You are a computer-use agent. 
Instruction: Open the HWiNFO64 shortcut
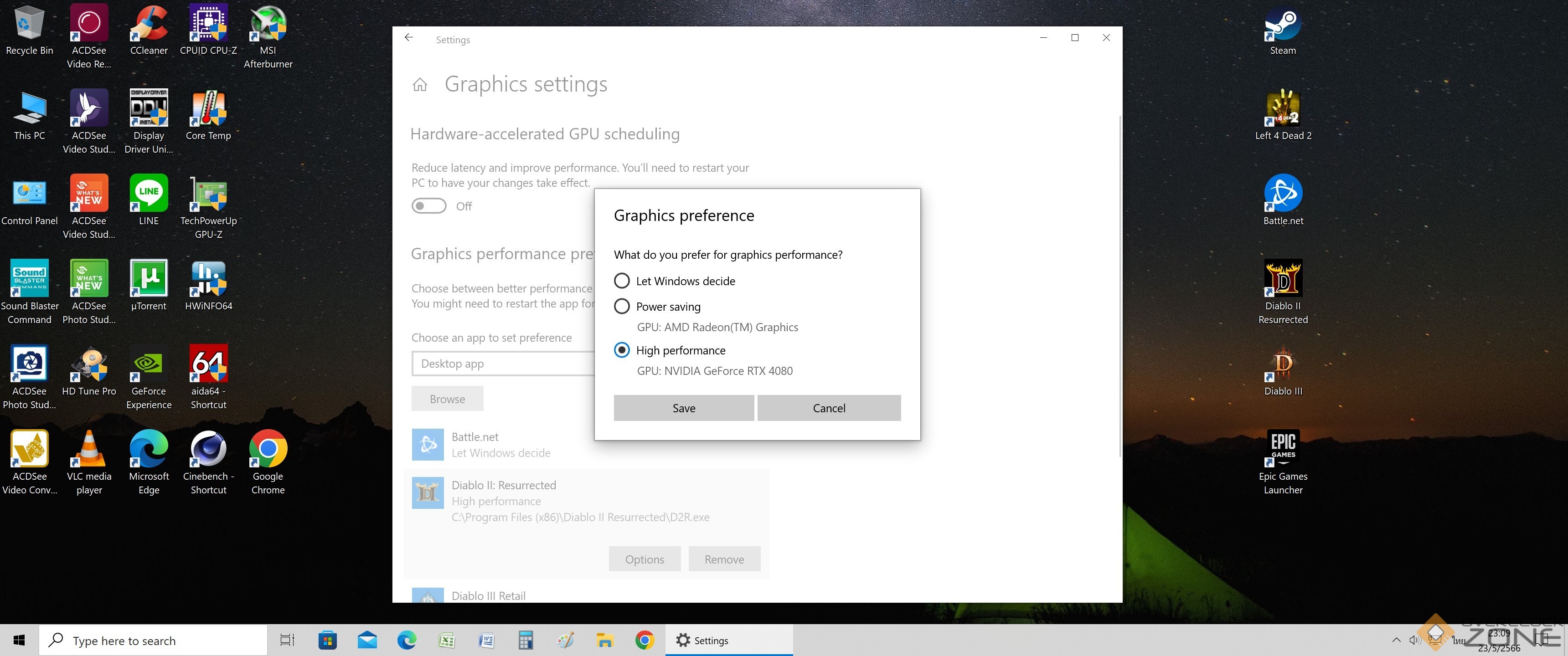click(x=208, y=286)
